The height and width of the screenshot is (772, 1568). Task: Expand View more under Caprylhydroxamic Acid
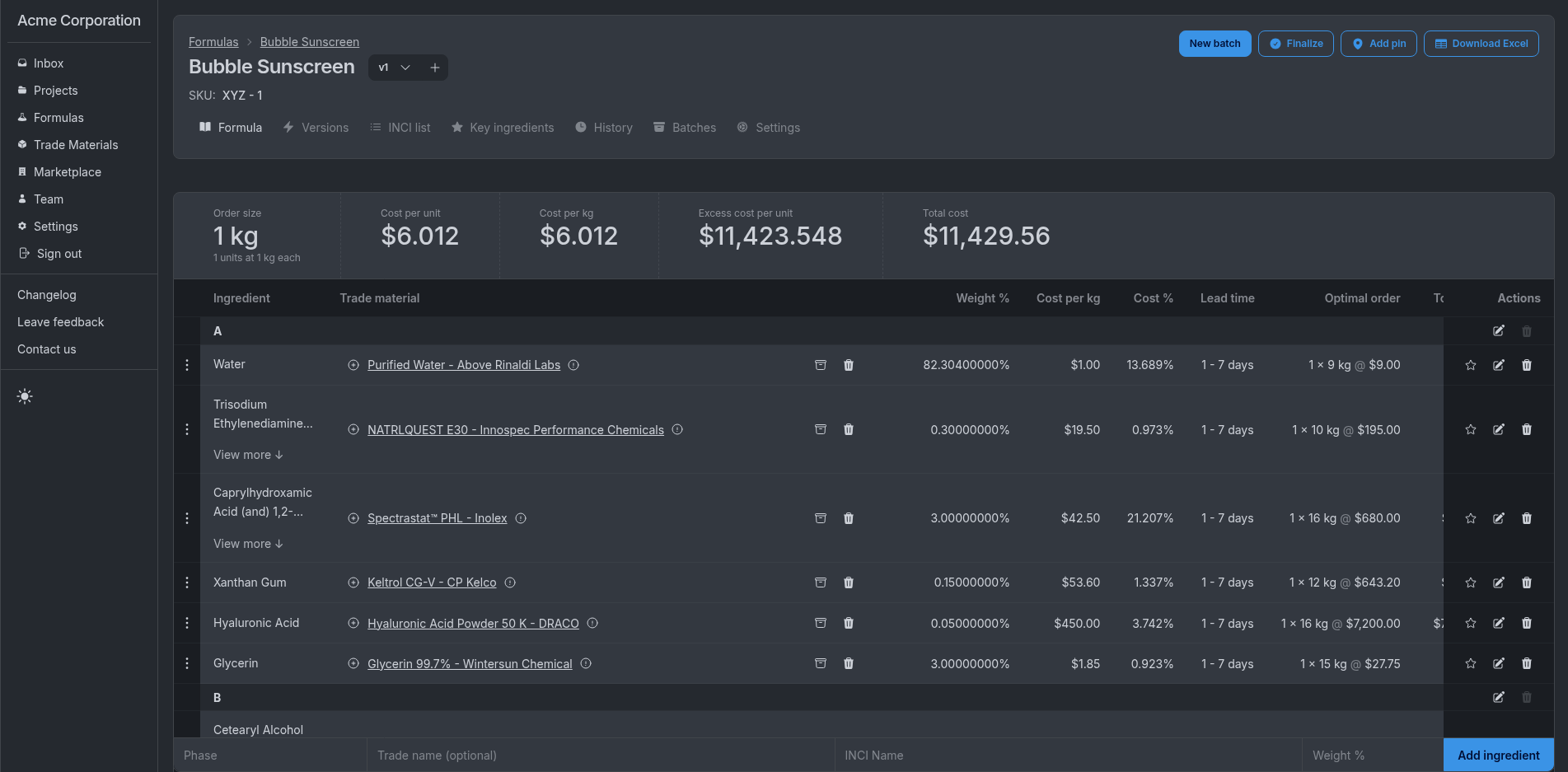tap(248, 544)
